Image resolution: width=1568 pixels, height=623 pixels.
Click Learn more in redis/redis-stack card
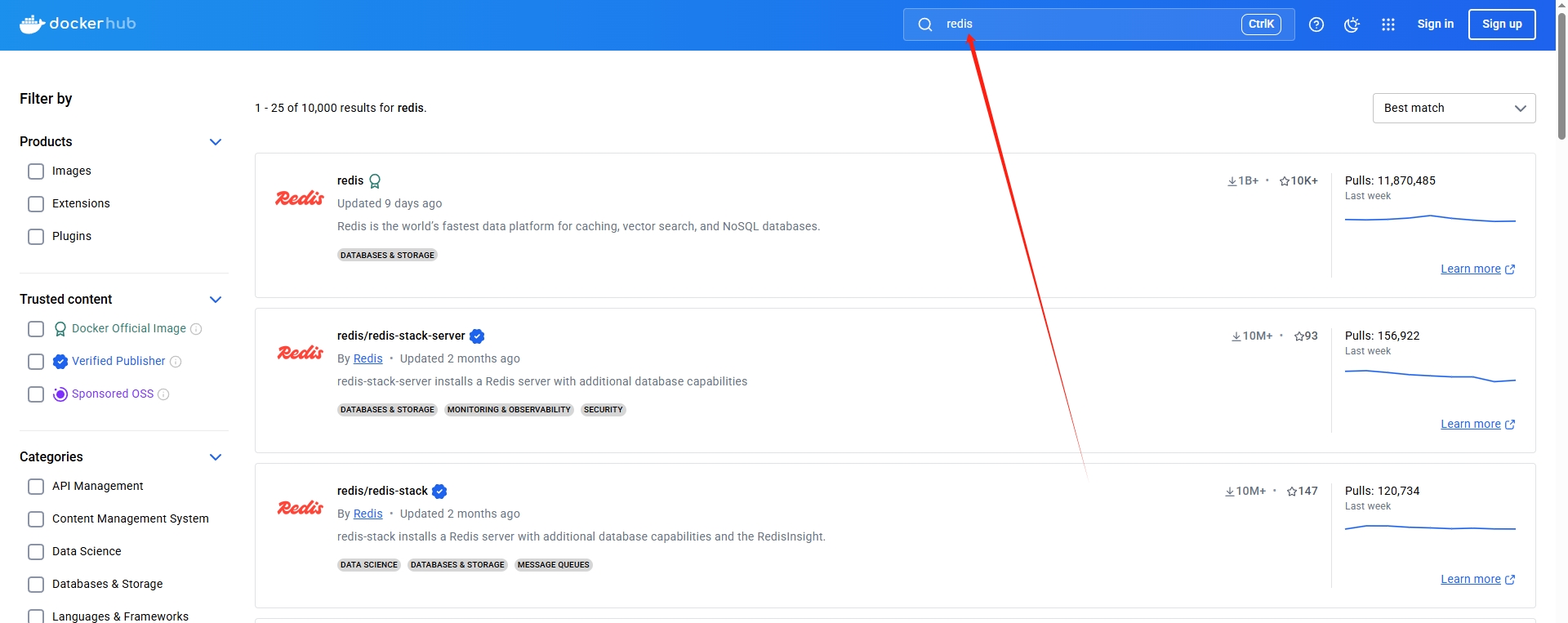tap(1477, 579)
